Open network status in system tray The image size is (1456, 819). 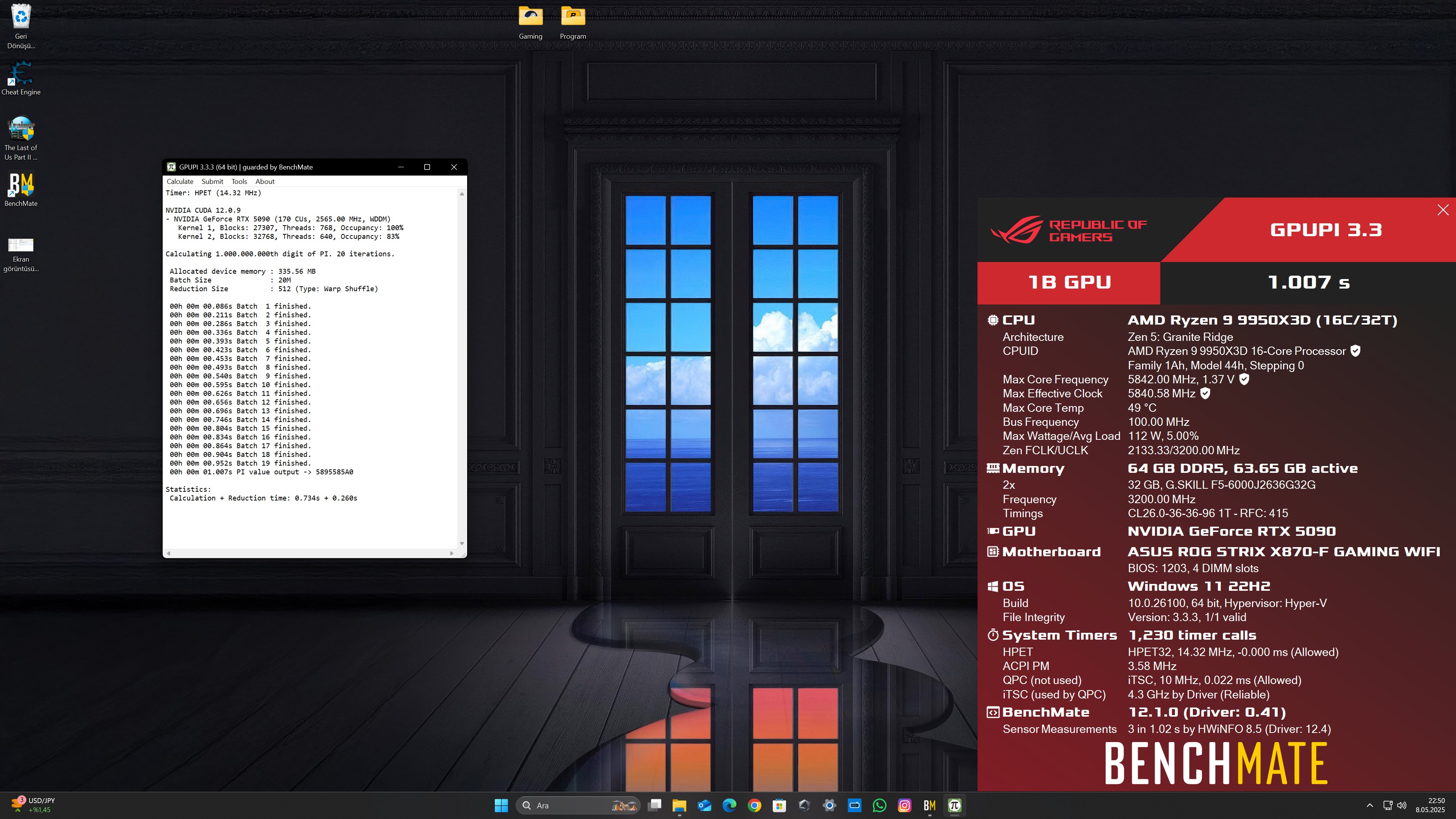(1388, 805)
